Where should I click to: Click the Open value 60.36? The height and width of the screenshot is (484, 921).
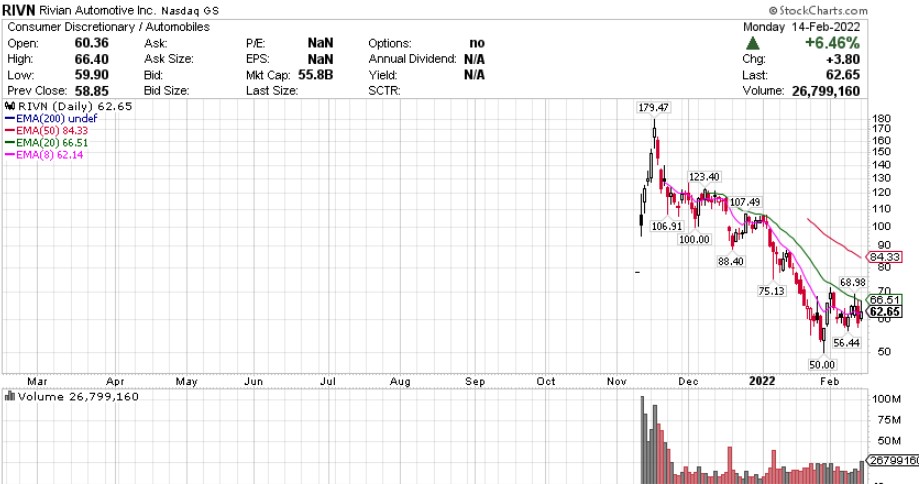click(92, 43)
